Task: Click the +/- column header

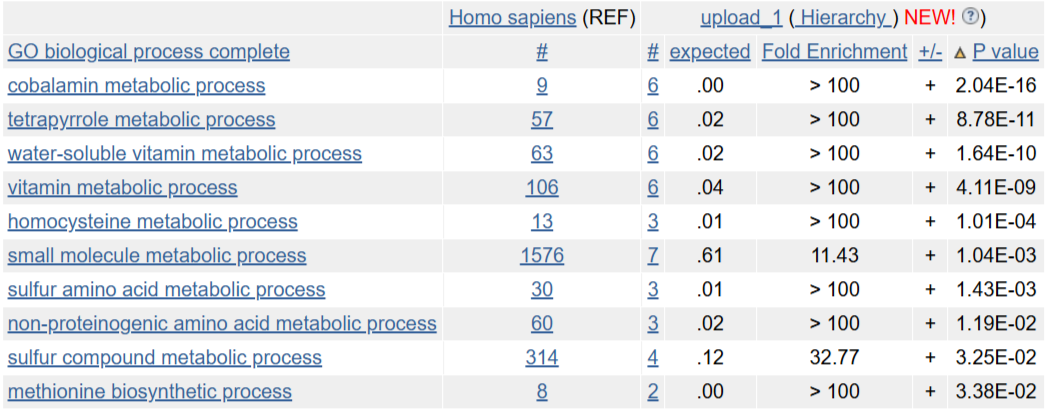Action: click(930, 51)
